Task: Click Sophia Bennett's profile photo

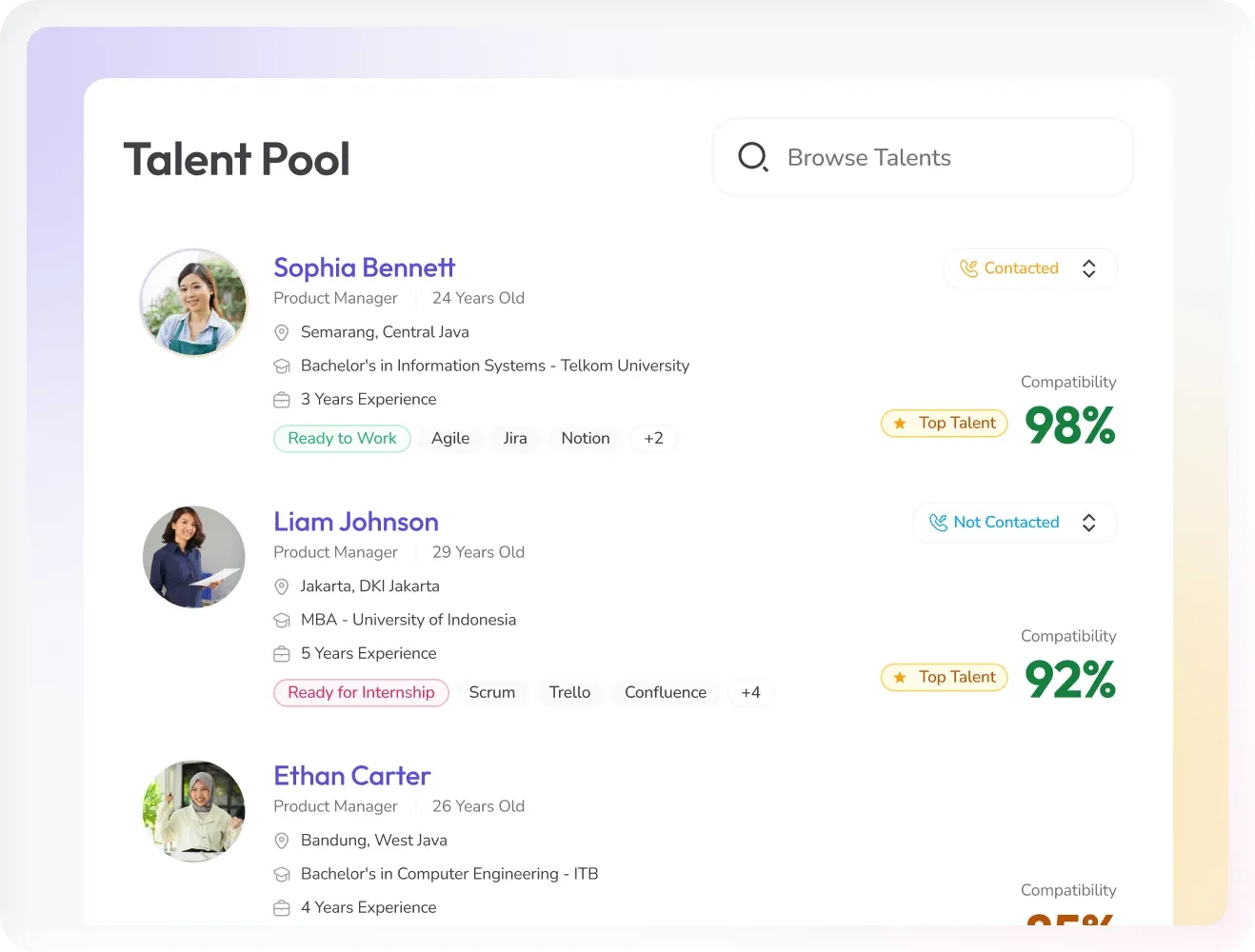Action: [x=194, y=303]
